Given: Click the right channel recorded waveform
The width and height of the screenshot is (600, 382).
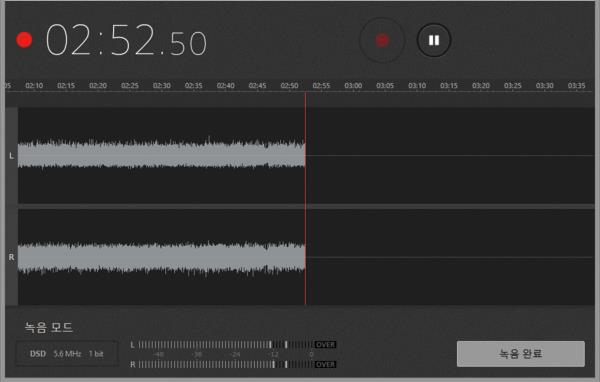Looking at the screenshot, I should 161,257.
